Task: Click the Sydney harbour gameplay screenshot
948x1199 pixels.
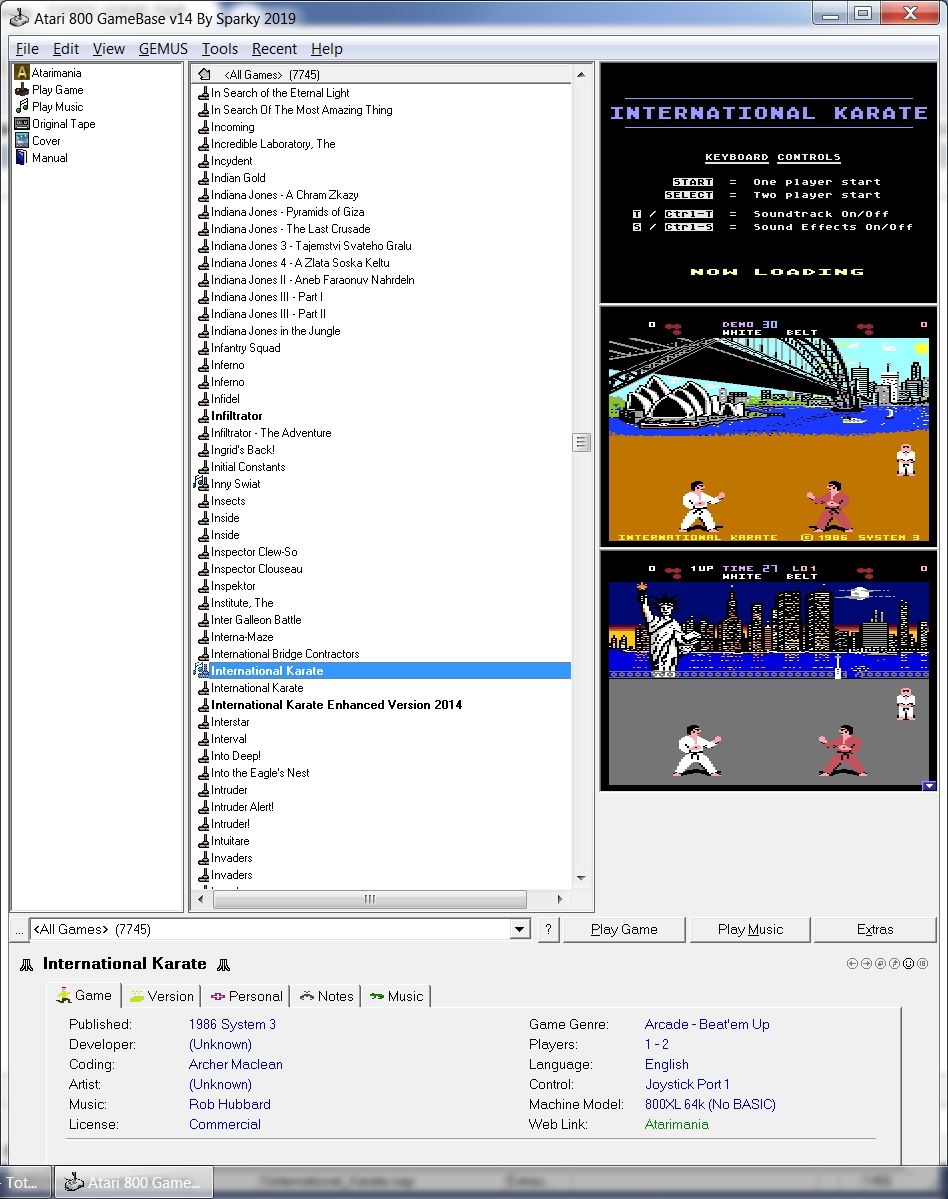Action: pyautogui.click(x=768, y=427)
